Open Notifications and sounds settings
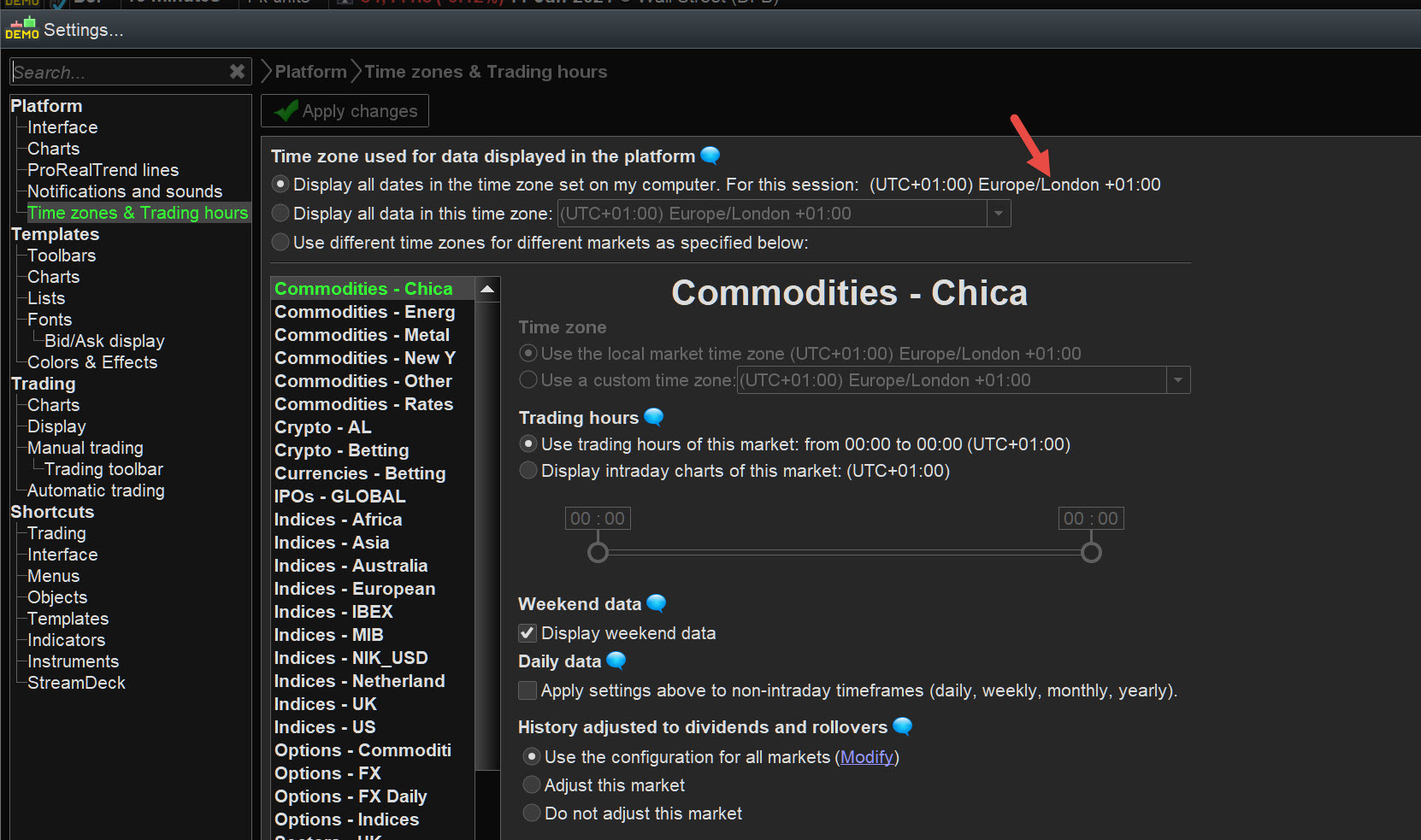Image resolution: width=1421 pixels, height=840 pixels. pos(125,191)
